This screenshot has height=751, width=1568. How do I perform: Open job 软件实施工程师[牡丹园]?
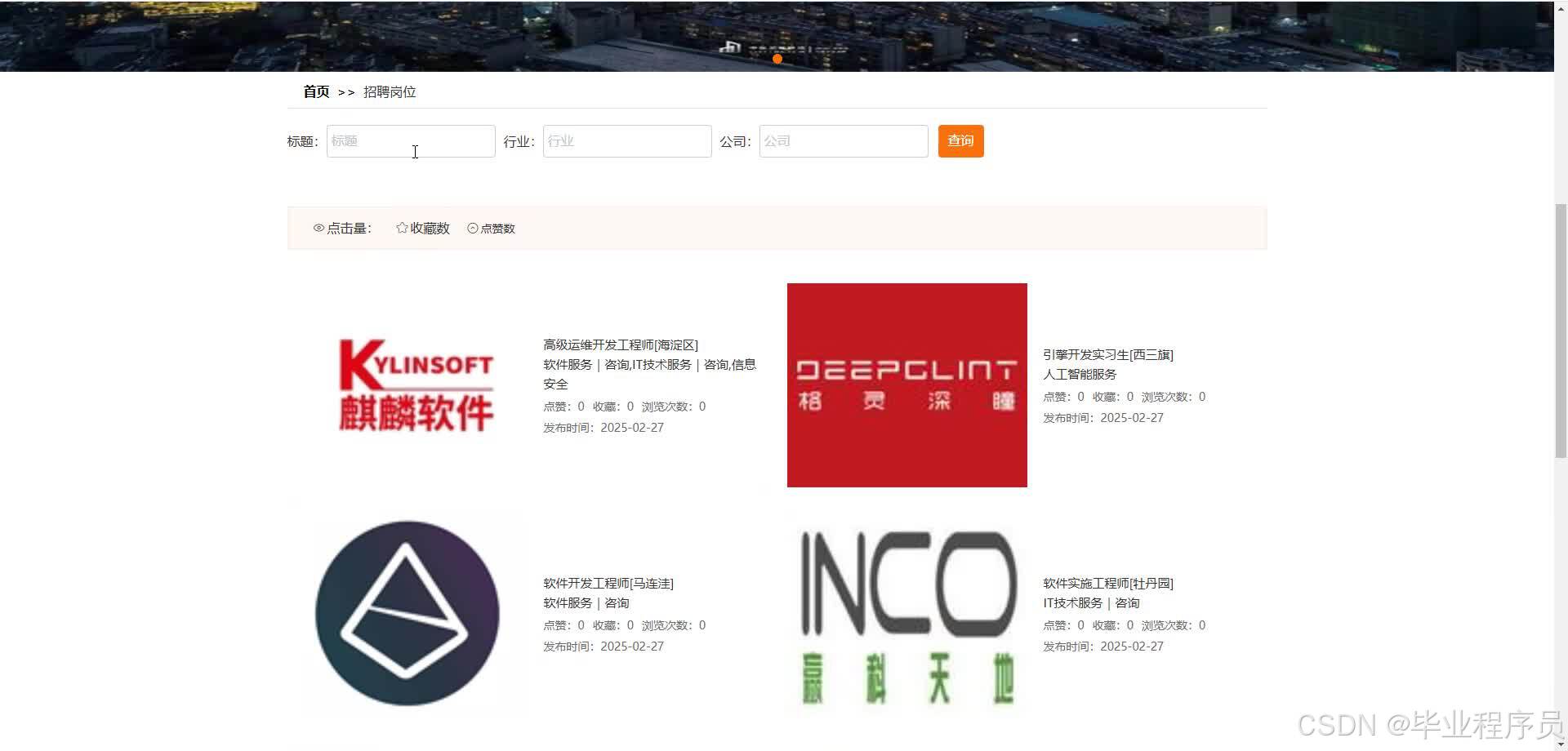pos(1108,584)
